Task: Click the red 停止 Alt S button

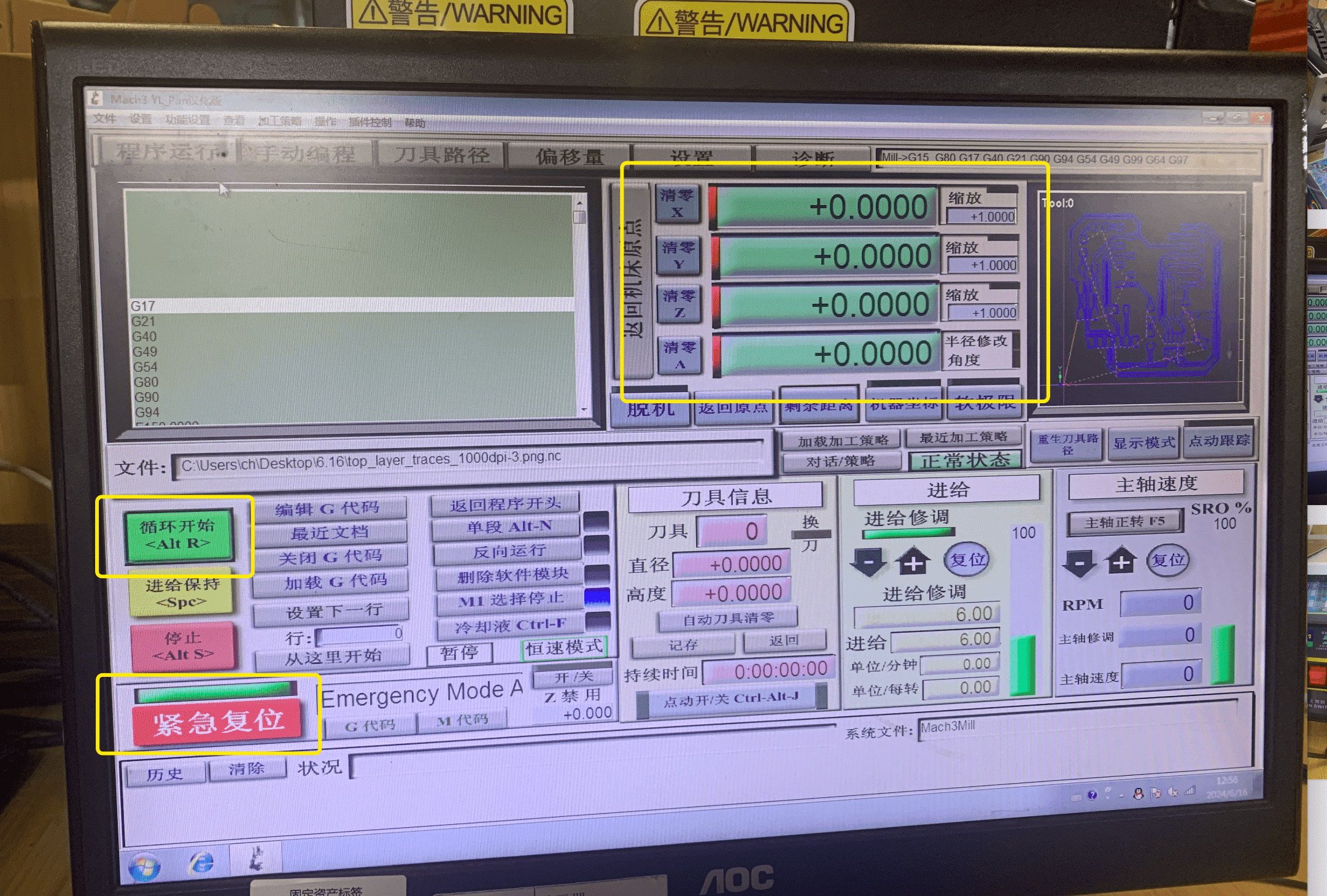Action: point(183,646)
